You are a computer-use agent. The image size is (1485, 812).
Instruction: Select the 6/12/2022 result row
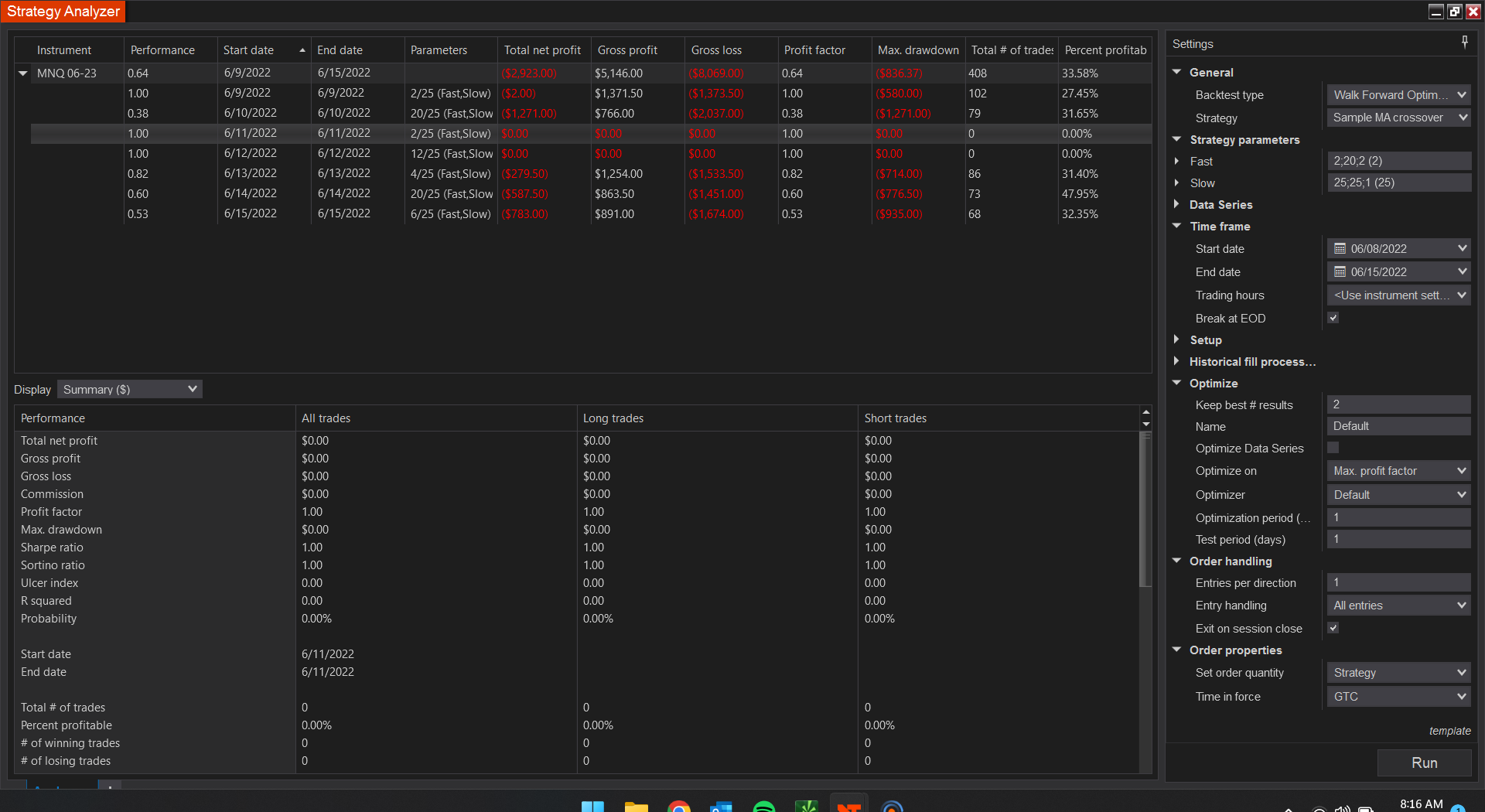[591, 154]
